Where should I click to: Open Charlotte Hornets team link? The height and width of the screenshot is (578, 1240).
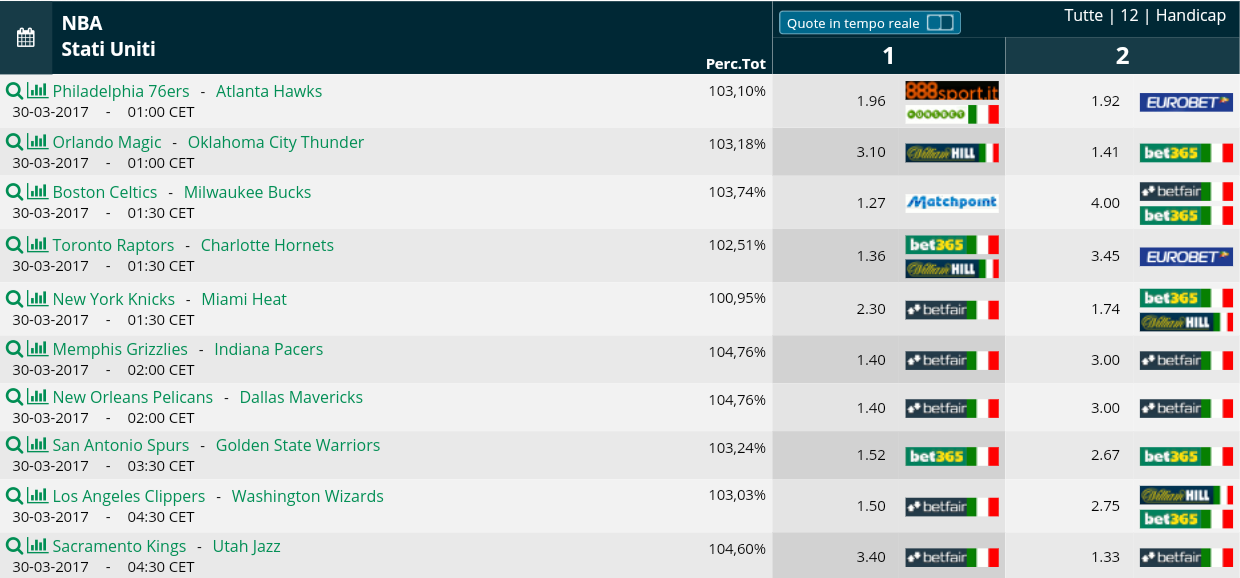(267, 245)
